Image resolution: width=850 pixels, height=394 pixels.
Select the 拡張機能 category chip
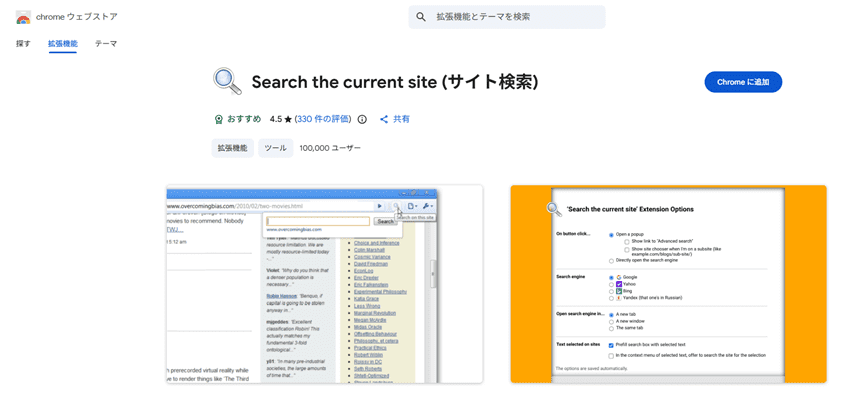tap(233, 148)
